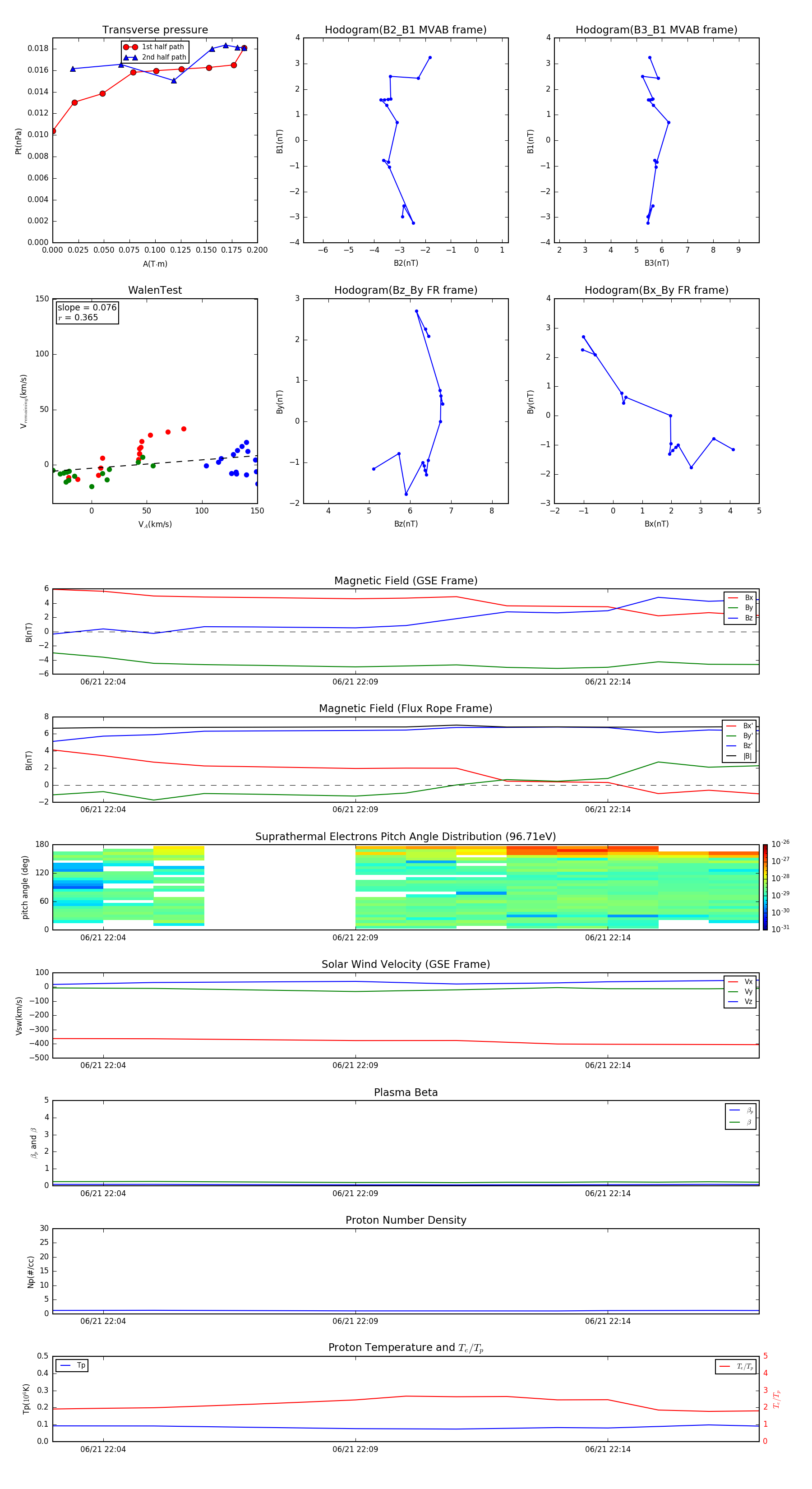Click the Suprathermal Electrons Pitch Angle Distribution title
Screen dimensions: 812x1489
coord(406,837)
